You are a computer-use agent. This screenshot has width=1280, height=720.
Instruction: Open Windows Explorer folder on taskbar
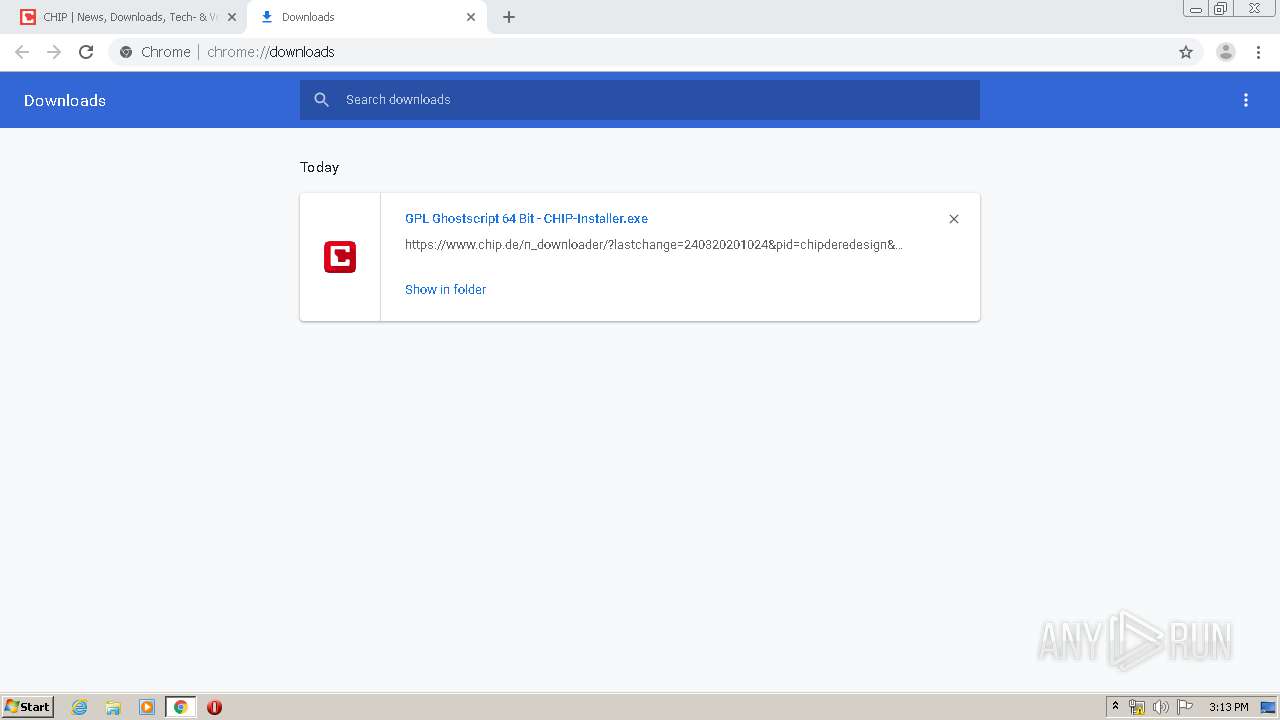[x=113, y=707]
